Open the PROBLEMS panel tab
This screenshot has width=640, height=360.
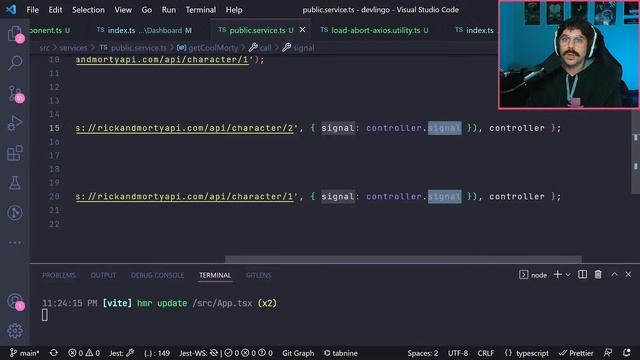pyautogui.click(x=59, y=276)
